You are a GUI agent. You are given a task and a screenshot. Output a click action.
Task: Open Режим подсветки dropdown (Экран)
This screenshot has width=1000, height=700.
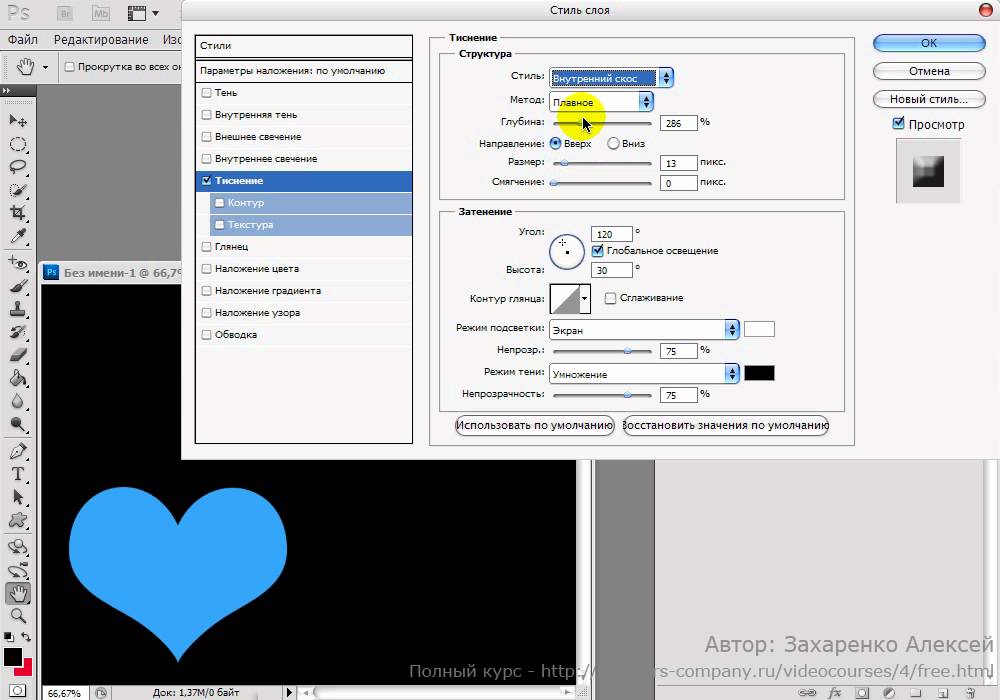coord(644,330)
